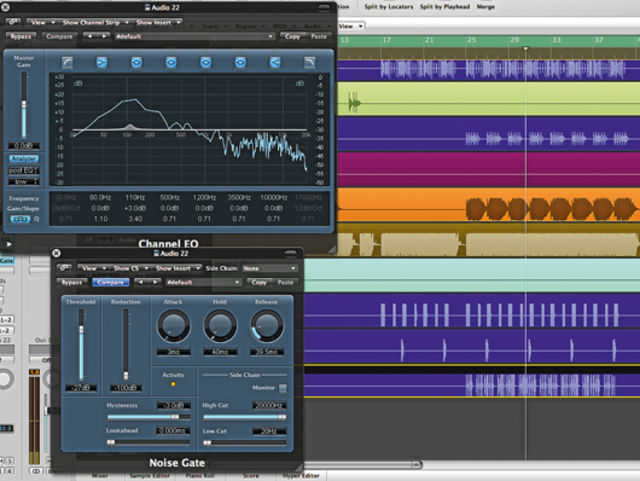The width and height of the screenshot is (640, 481).
Task: Toggle Bypass in the Channel EQ window
Action: (x=21, y=36)
